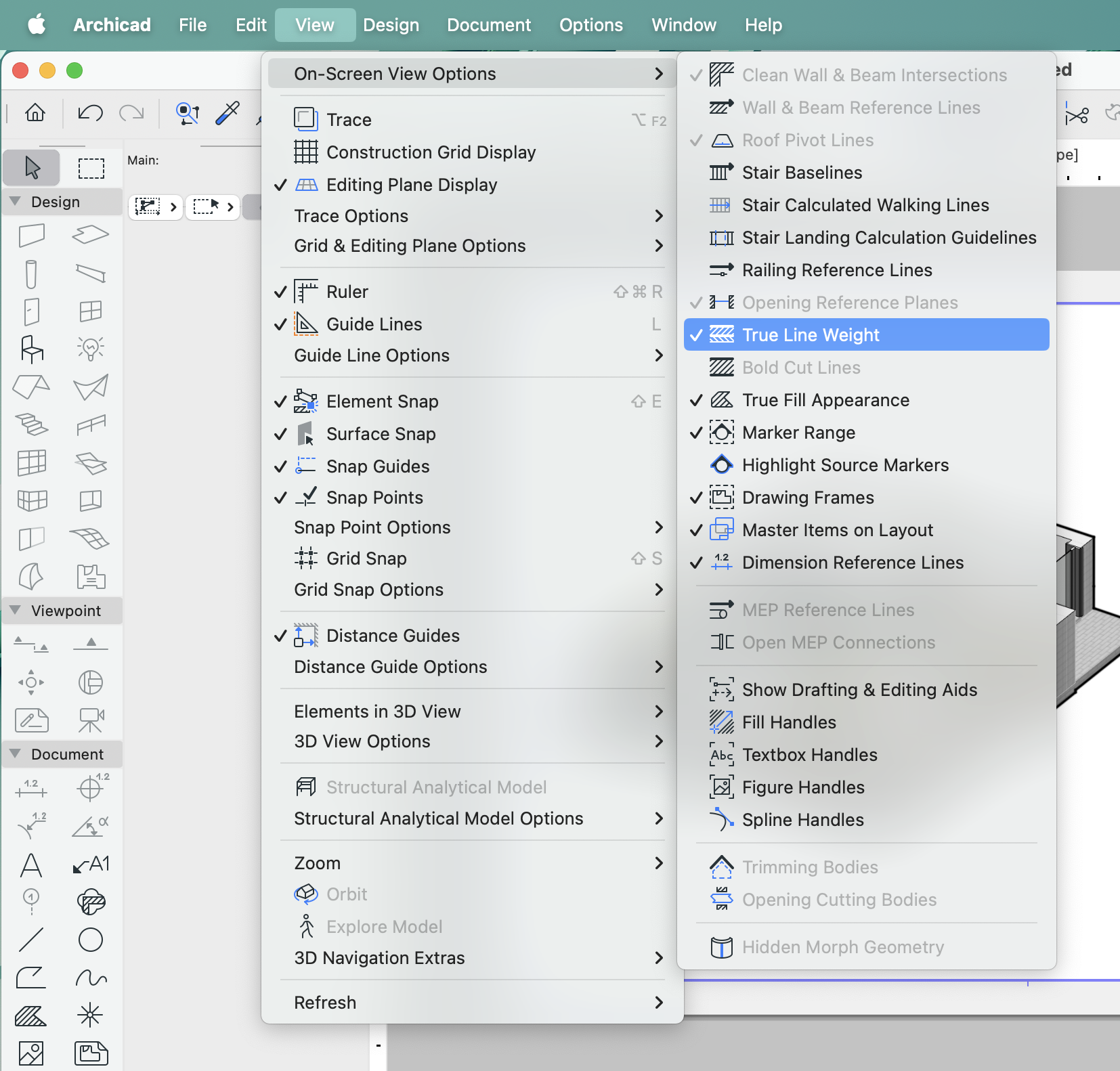Open the Options menu
Image resolution: width=1120 pixels, height=1071 pixels.
(x=591, y=25)
